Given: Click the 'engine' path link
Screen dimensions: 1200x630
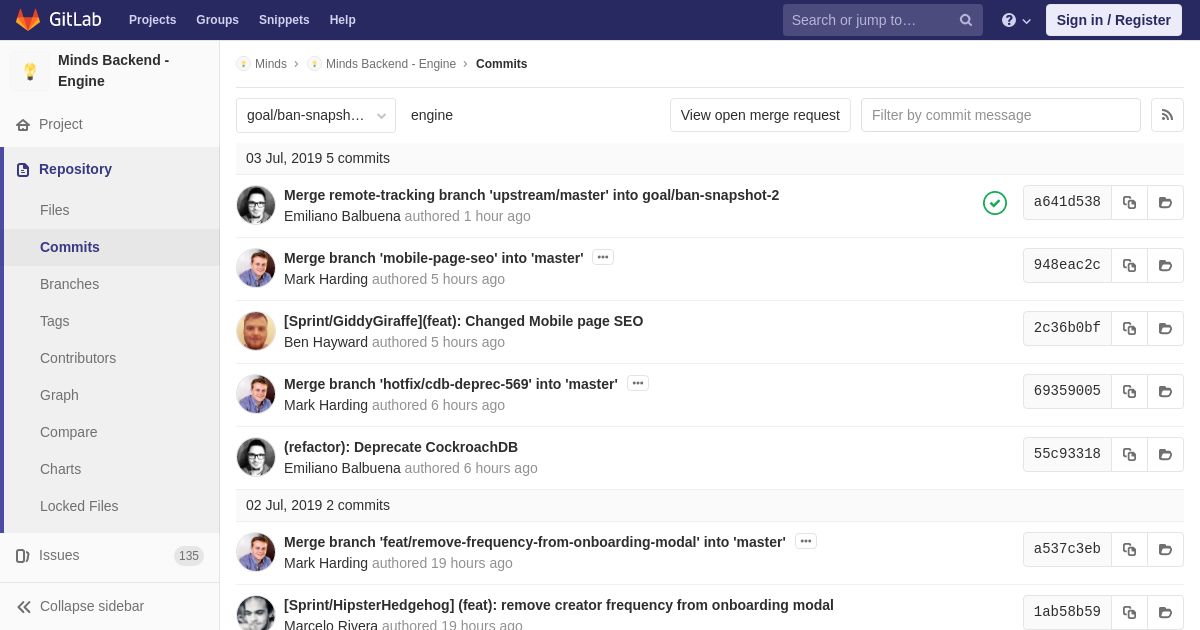Looking at the screenshot, I should (432, 115).
